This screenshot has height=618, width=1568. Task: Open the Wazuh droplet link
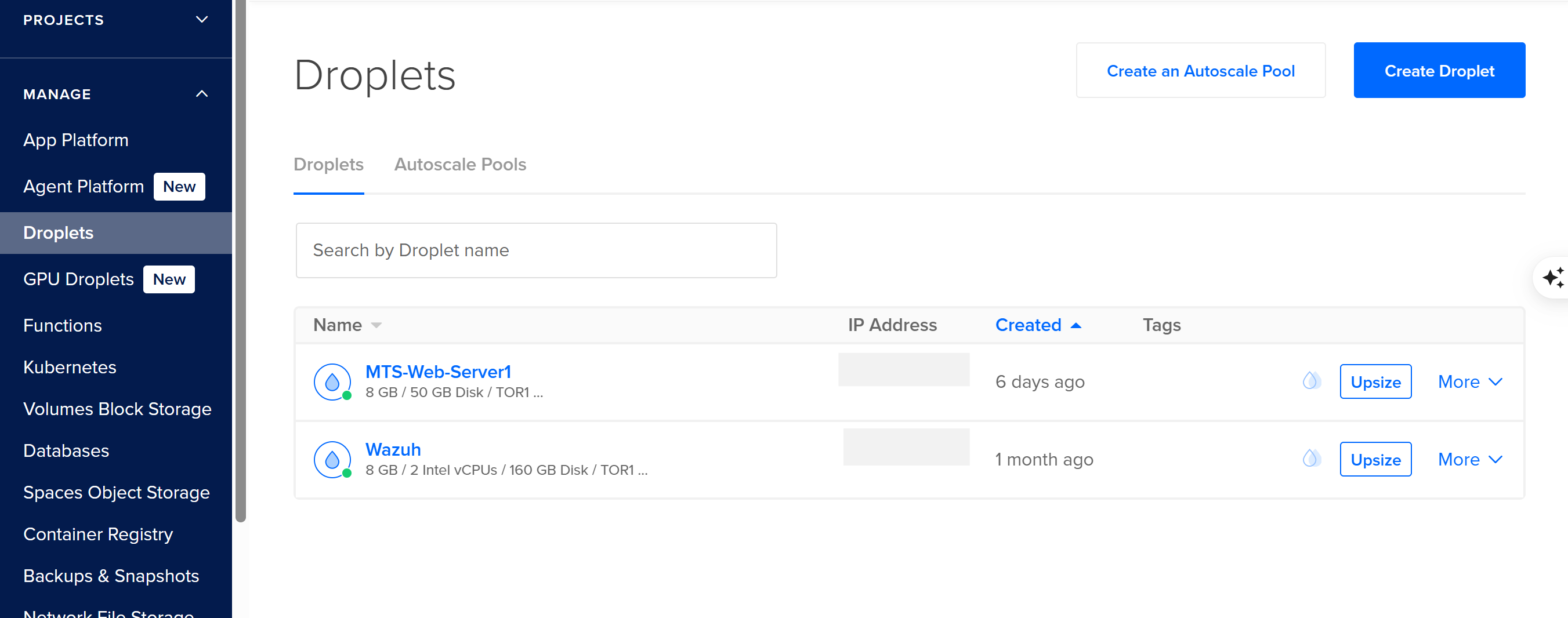[393, 449]
